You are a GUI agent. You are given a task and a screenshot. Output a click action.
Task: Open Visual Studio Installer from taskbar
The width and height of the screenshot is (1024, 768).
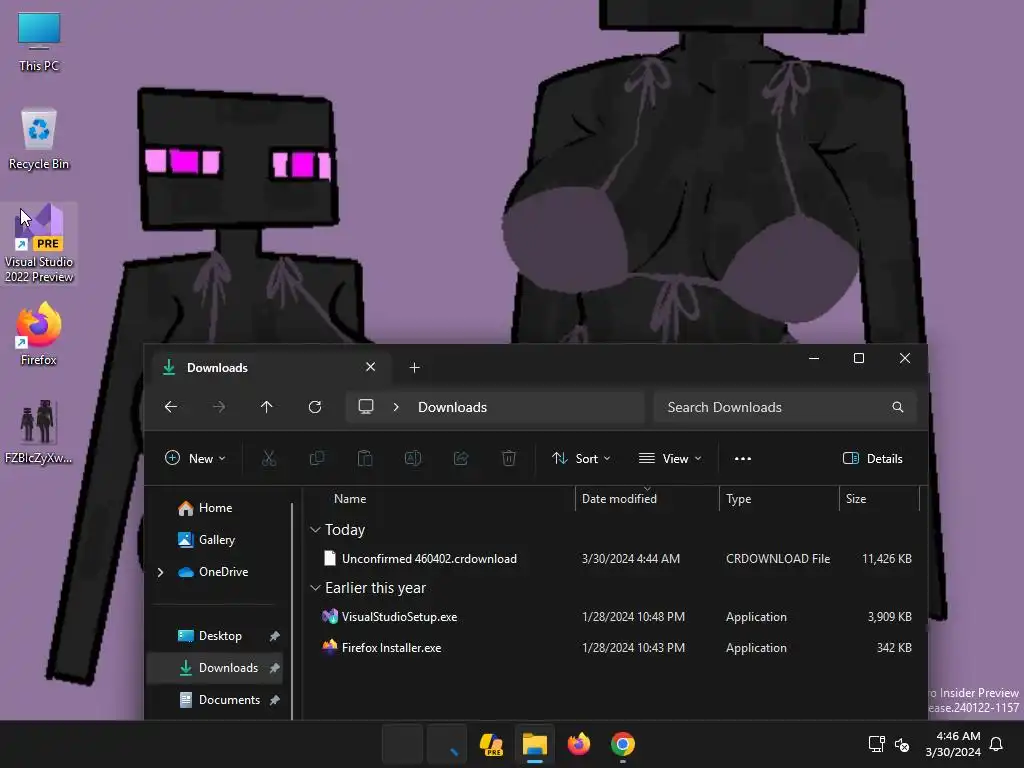click(491, 744)
